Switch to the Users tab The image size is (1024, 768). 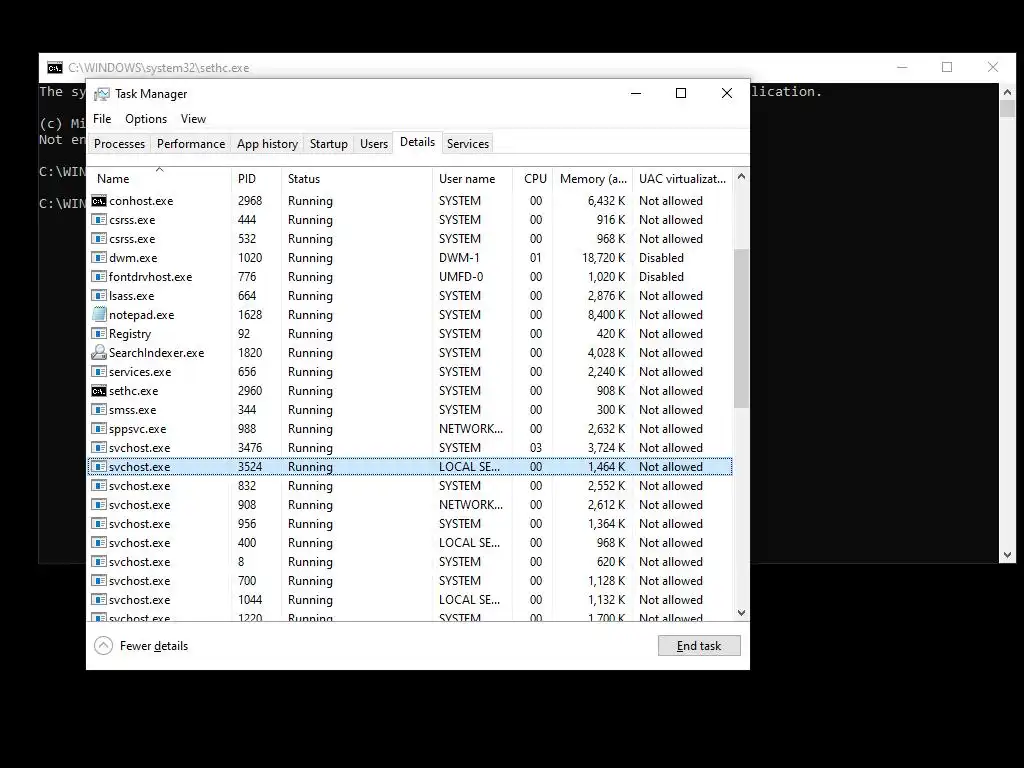[x=374, y=144]
